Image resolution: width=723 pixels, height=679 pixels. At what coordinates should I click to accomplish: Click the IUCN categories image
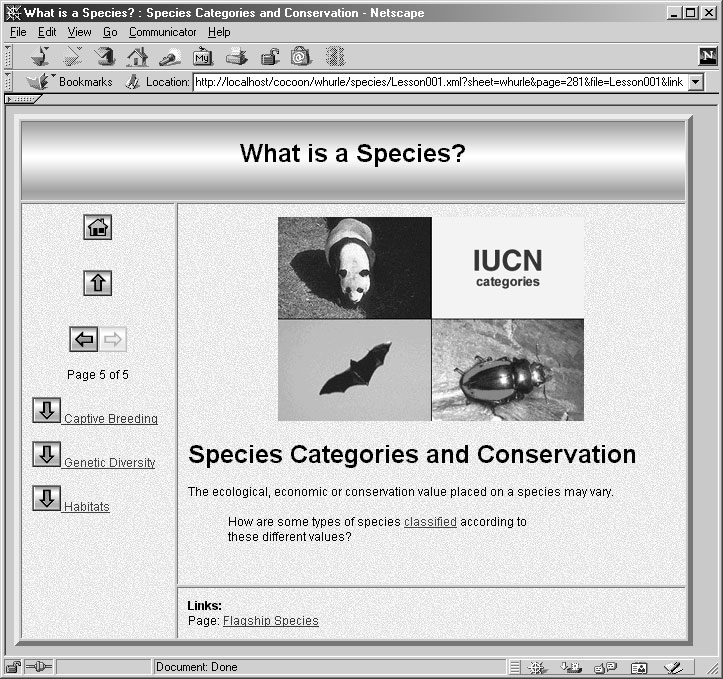click(507, 268)
